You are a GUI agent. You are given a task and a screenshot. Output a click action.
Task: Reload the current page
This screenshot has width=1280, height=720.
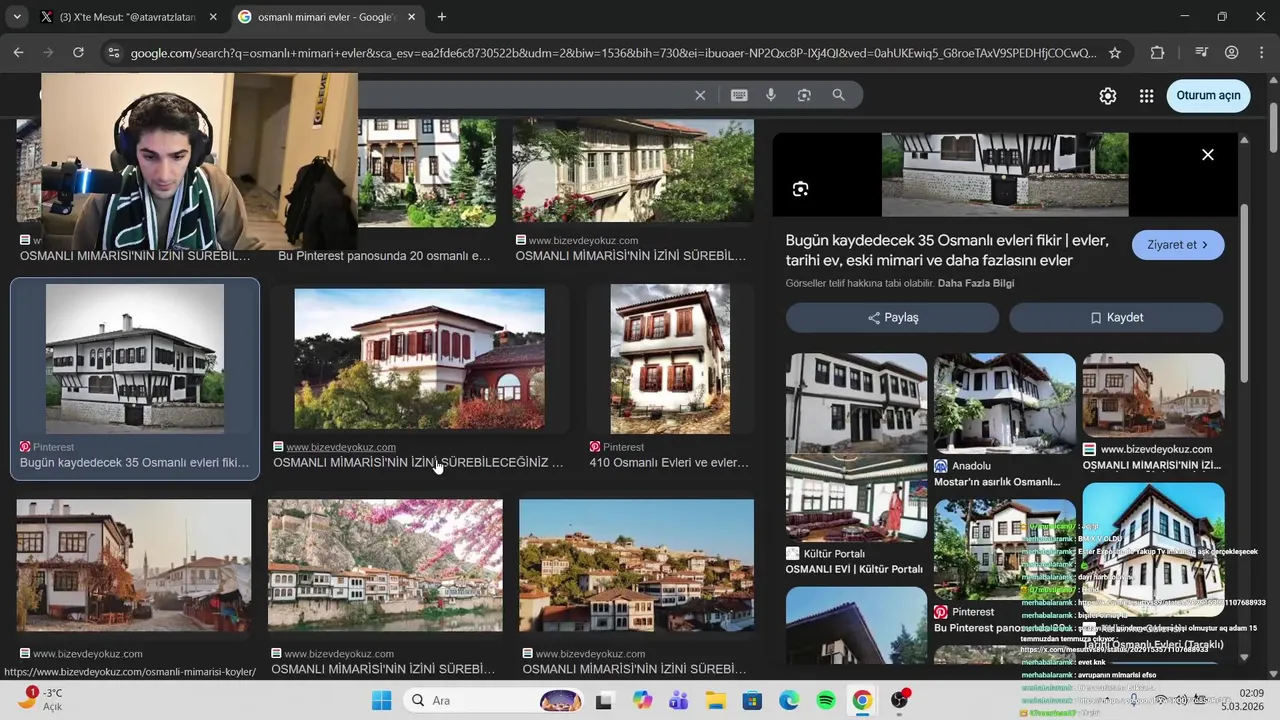(x=78, y=53)
